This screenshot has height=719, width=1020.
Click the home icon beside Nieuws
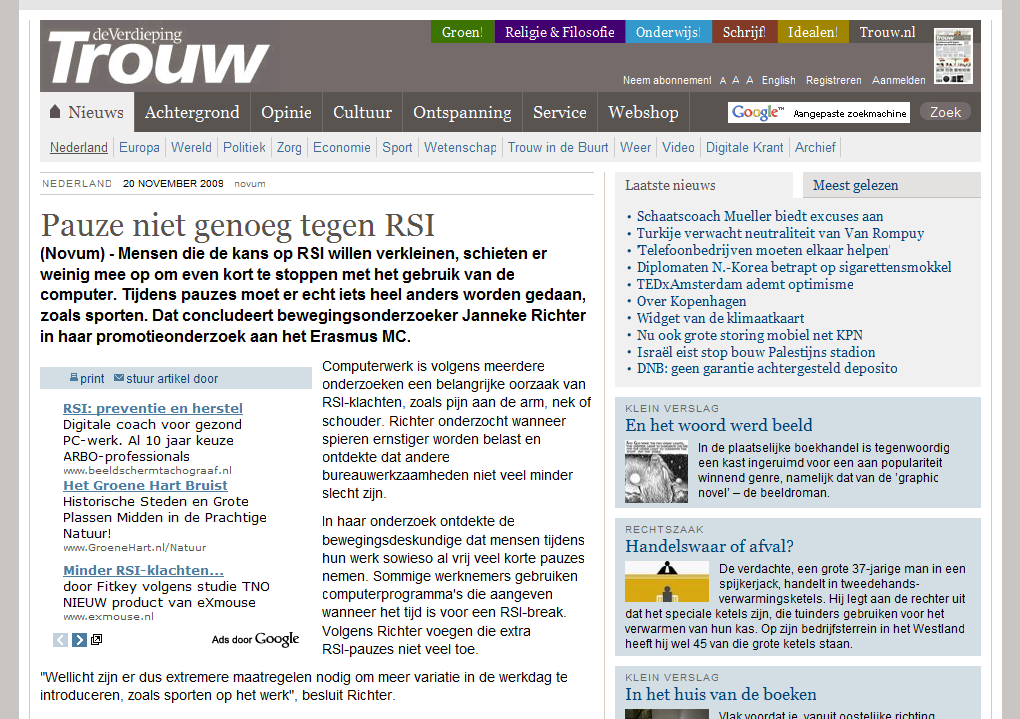coord(56,112)
